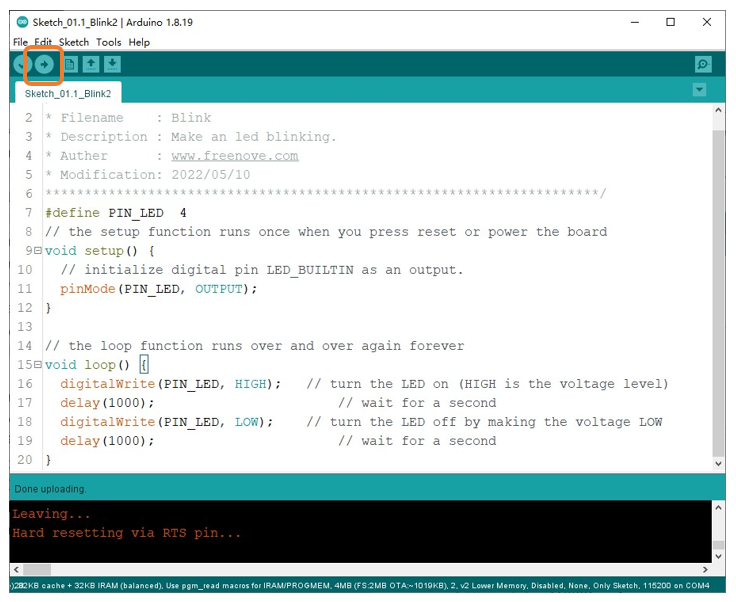Click 'Done uploading.' status message

point(50,489)
